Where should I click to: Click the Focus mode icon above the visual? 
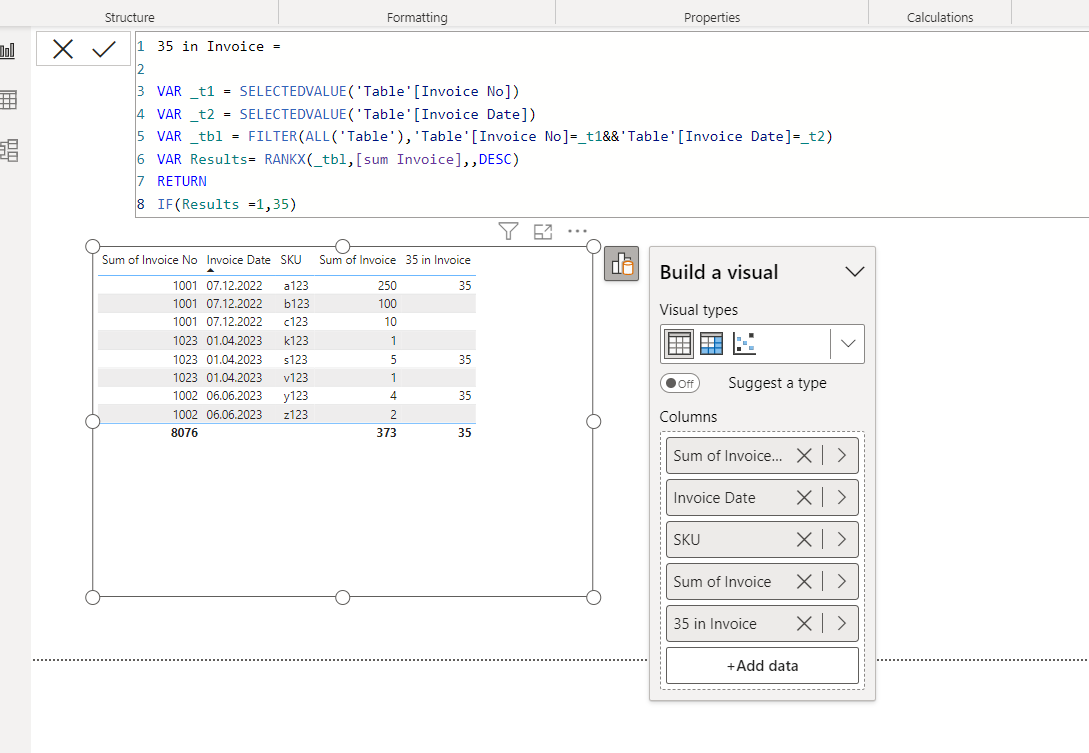coord(542,231)
